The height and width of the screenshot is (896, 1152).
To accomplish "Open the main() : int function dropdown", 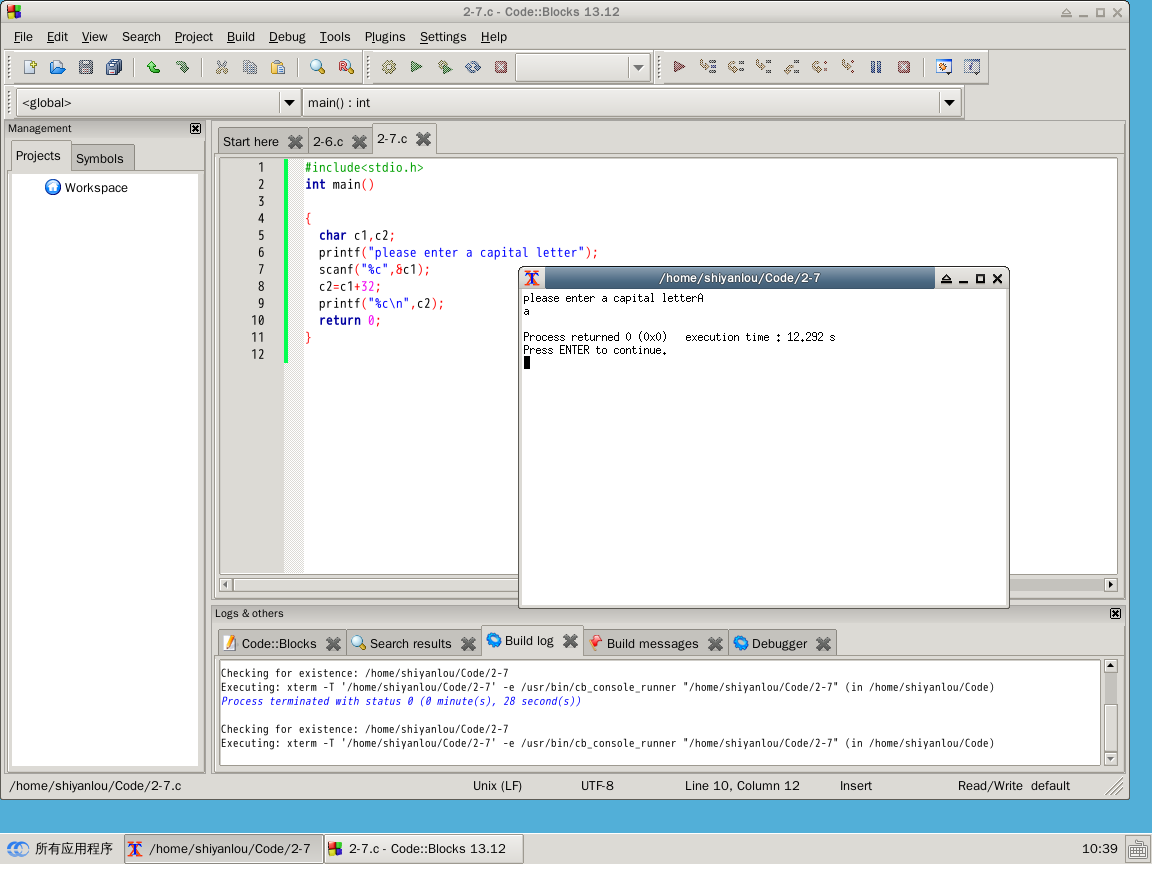I will coord(949,103).
